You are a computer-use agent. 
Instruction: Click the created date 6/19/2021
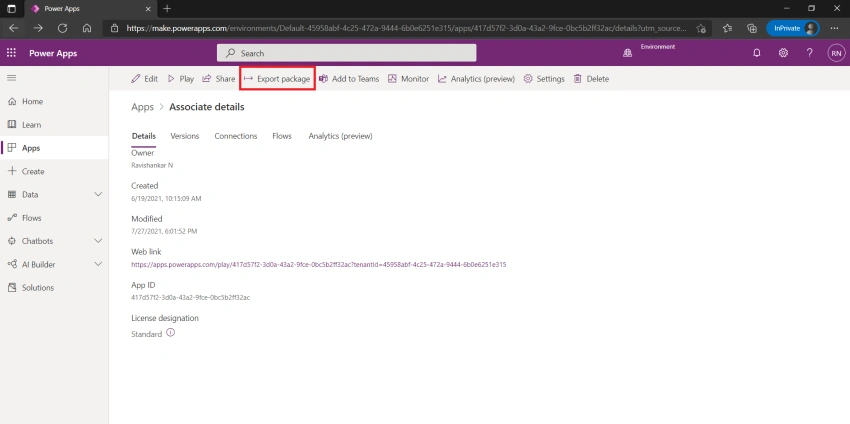coord(166,198)
